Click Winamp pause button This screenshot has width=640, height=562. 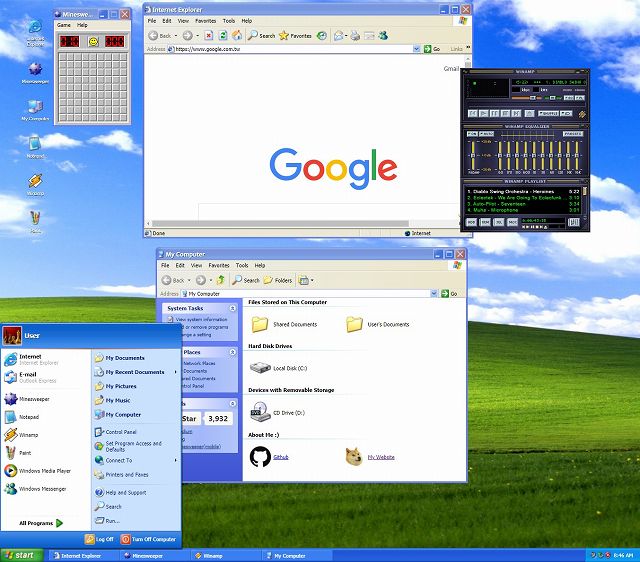point(494,113)
